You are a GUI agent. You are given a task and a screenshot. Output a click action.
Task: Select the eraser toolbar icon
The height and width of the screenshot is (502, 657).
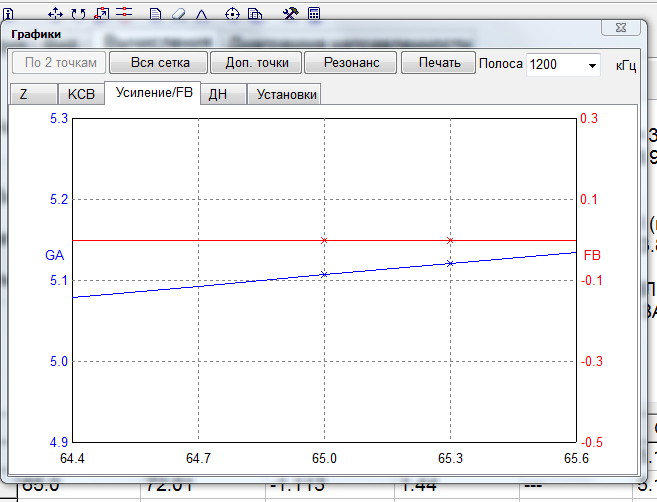[x=178, y=14]
